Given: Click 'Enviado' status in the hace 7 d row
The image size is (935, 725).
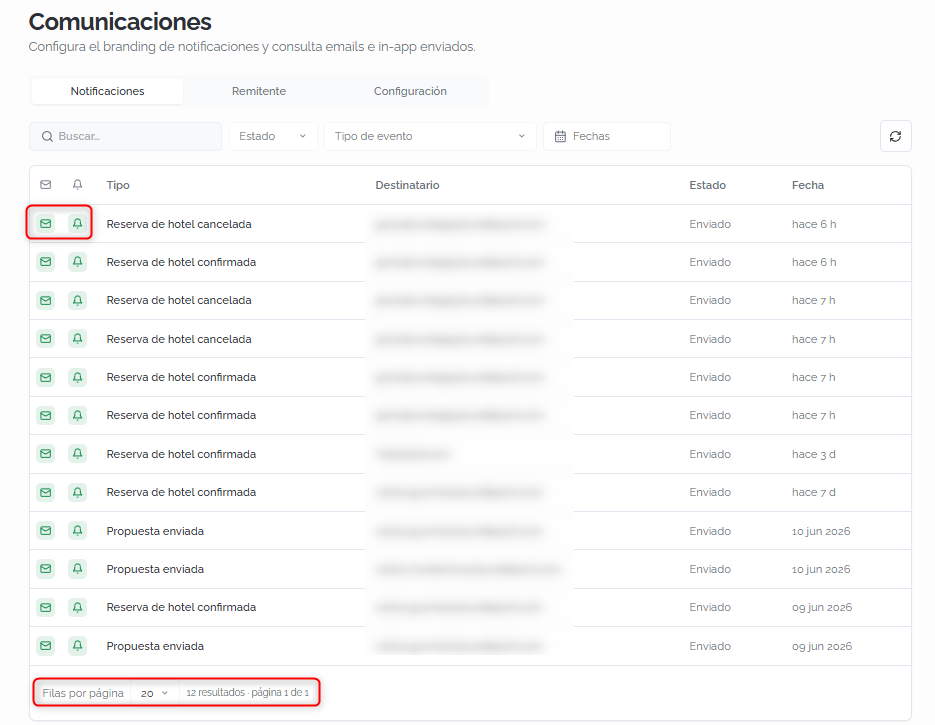Looking at the screenshot, I should pyautogui.click(x=710, y=492).
